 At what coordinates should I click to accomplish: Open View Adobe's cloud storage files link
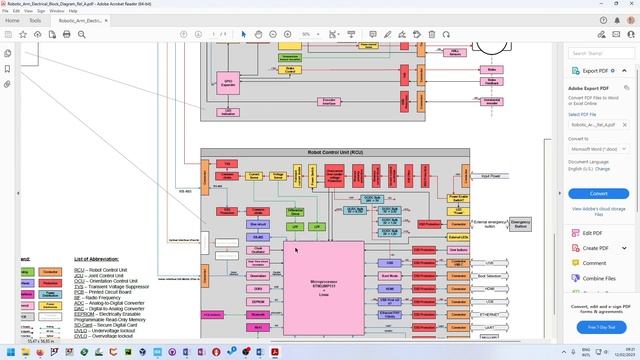tap(598, 211)
